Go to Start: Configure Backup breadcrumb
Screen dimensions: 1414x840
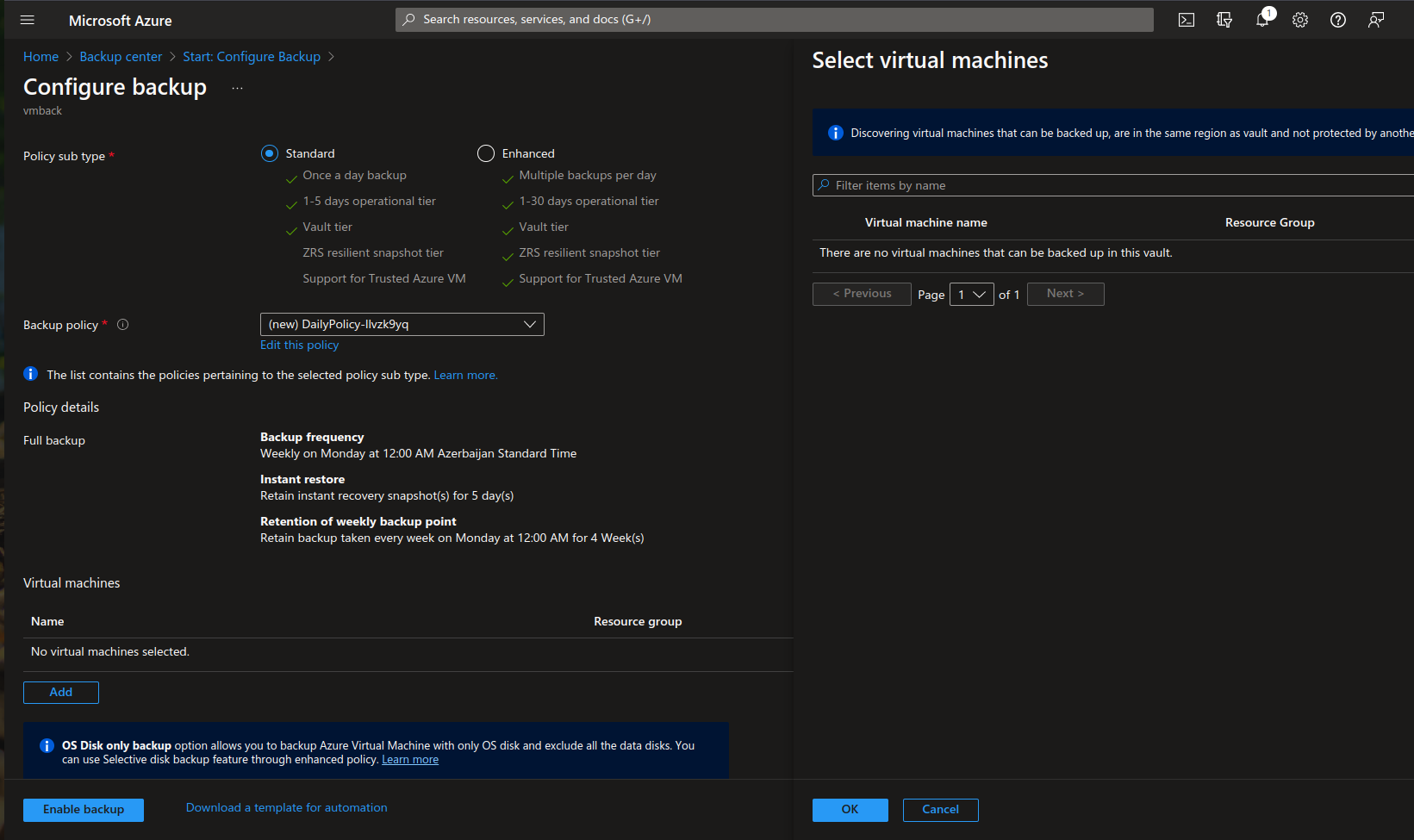pos(252,57)
